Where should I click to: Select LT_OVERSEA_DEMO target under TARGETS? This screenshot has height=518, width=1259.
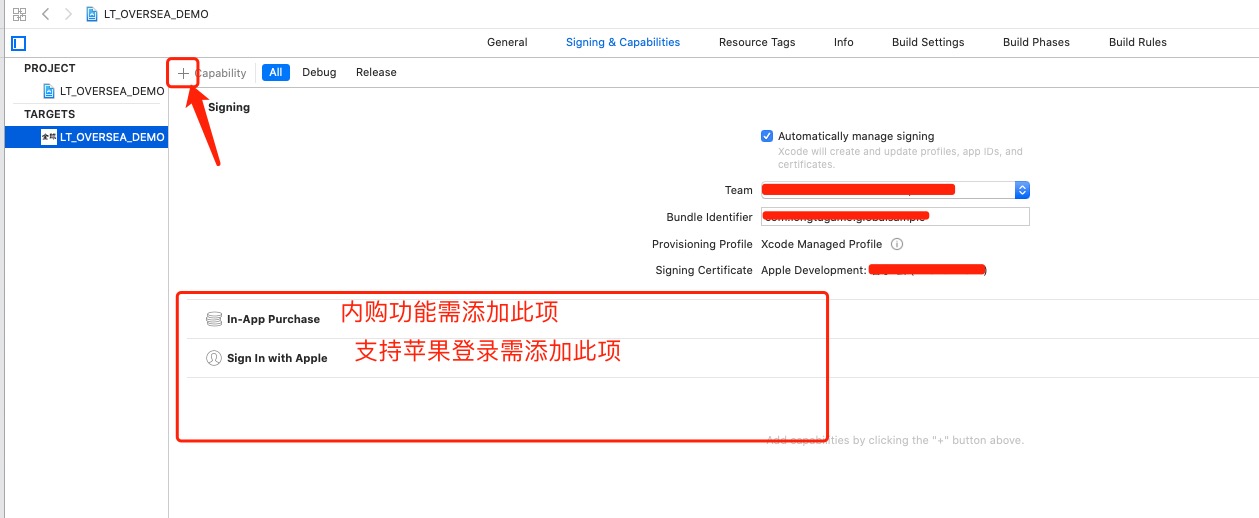111,137
